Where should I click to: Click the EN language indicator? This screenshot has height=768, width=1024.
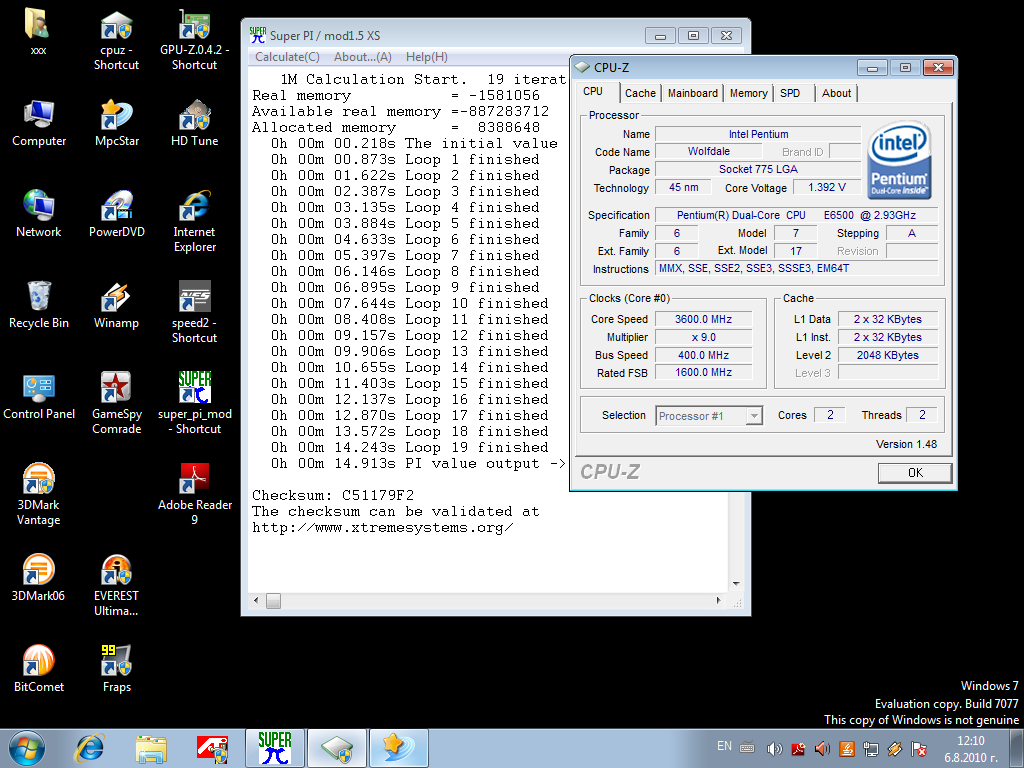[724, 746]
